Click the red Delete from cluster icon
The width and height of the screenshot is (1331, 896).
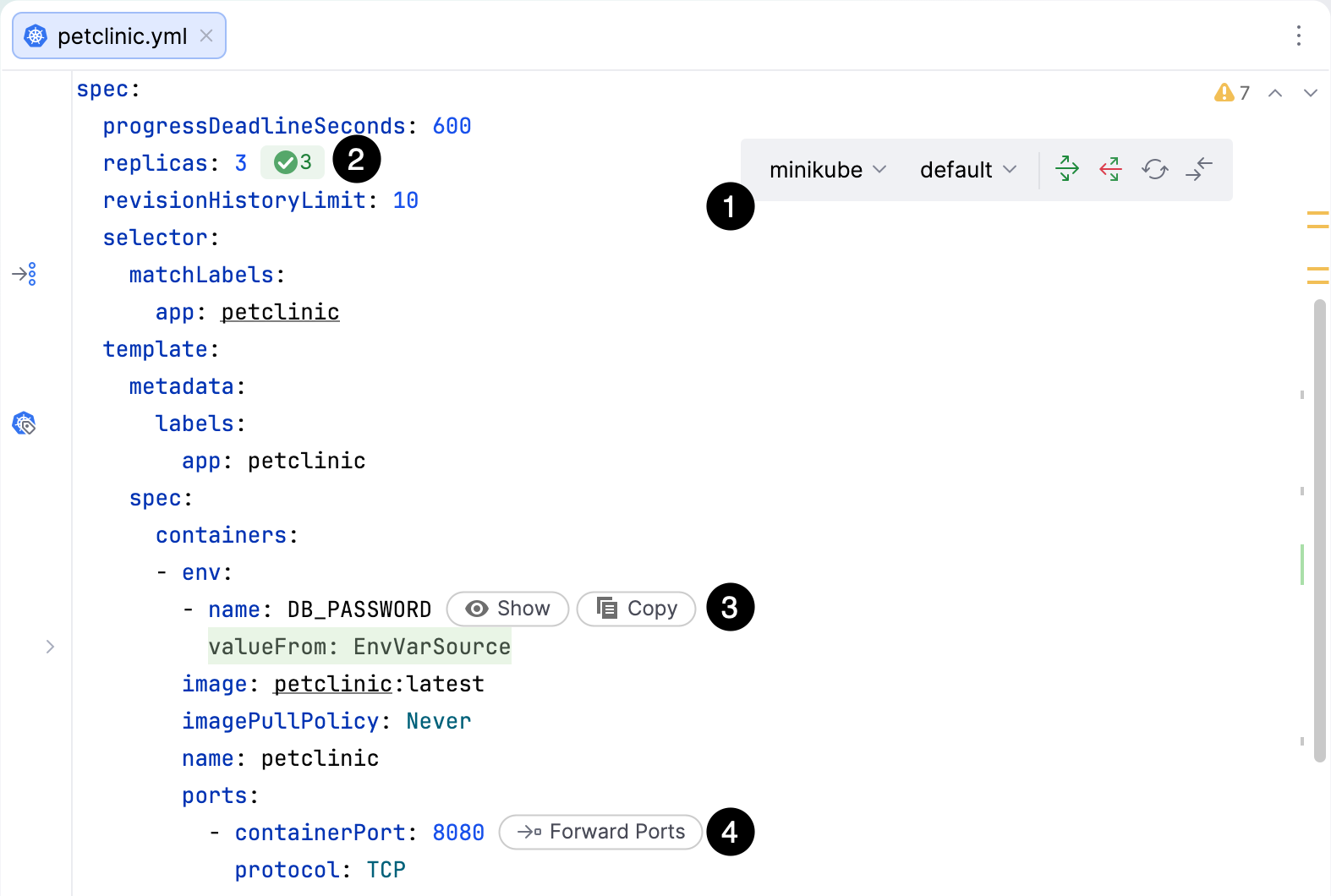click(x=1110, y=169)
